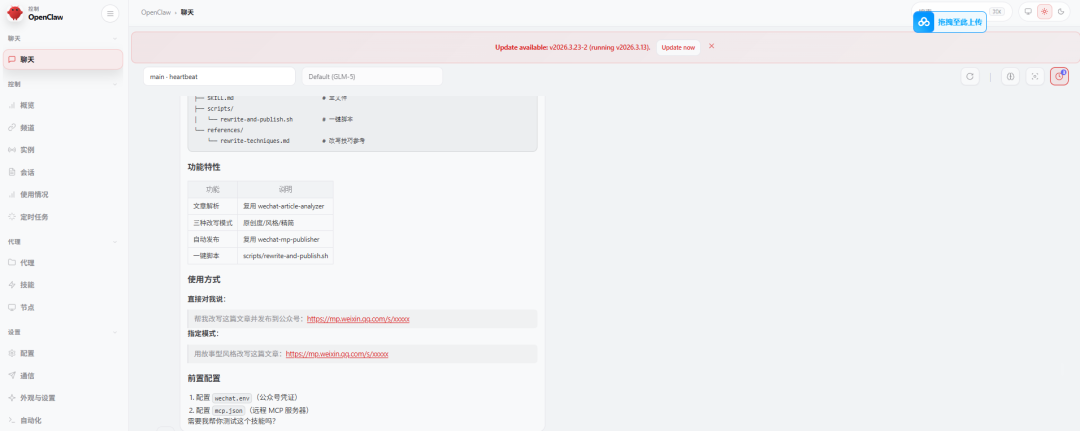Screen dimensions: 1080x431
Task: Click the refresh chat icon
Action: click(970, 76)
